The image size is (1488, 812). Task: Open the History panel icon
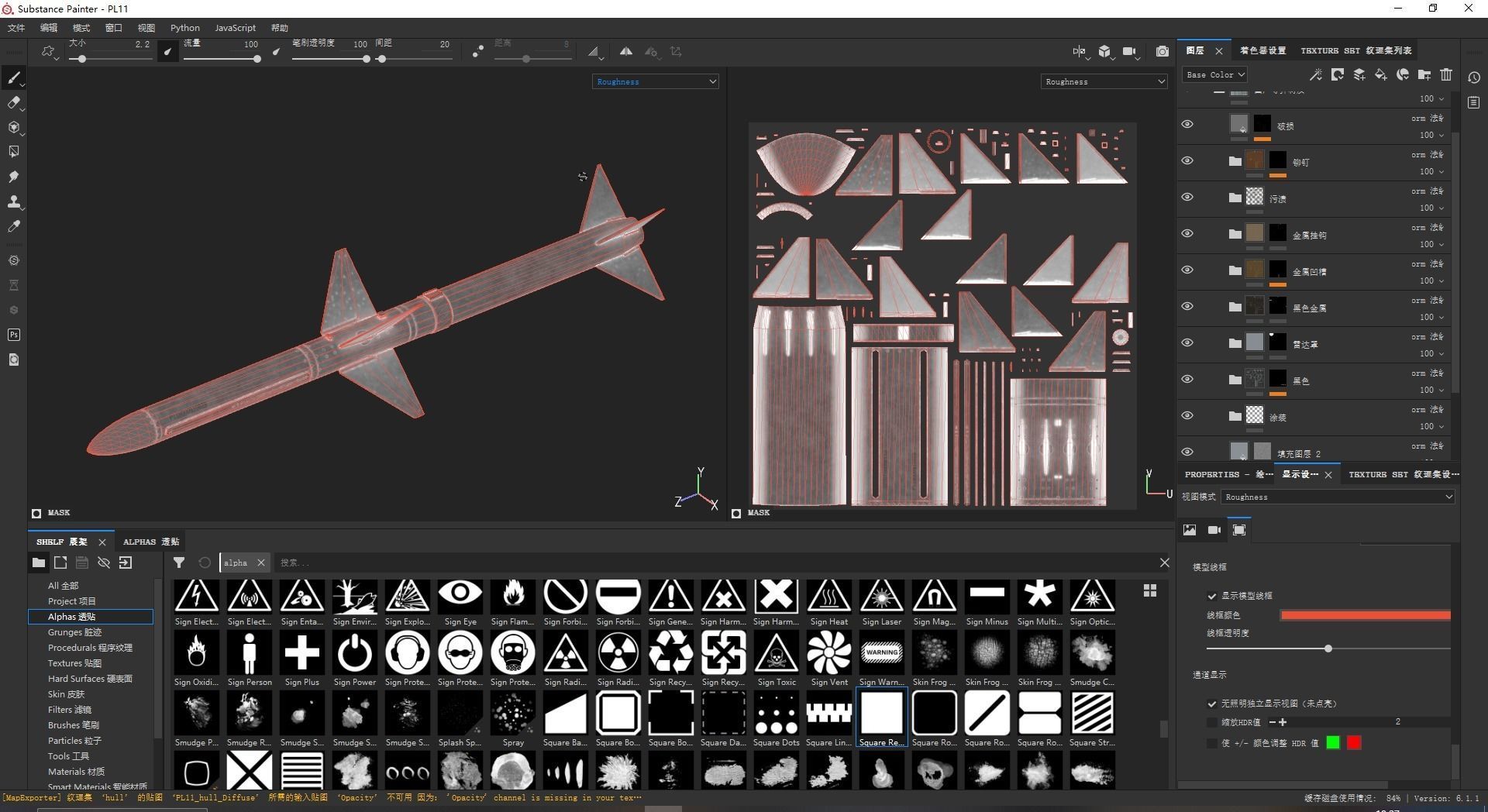click(1473, 77)
